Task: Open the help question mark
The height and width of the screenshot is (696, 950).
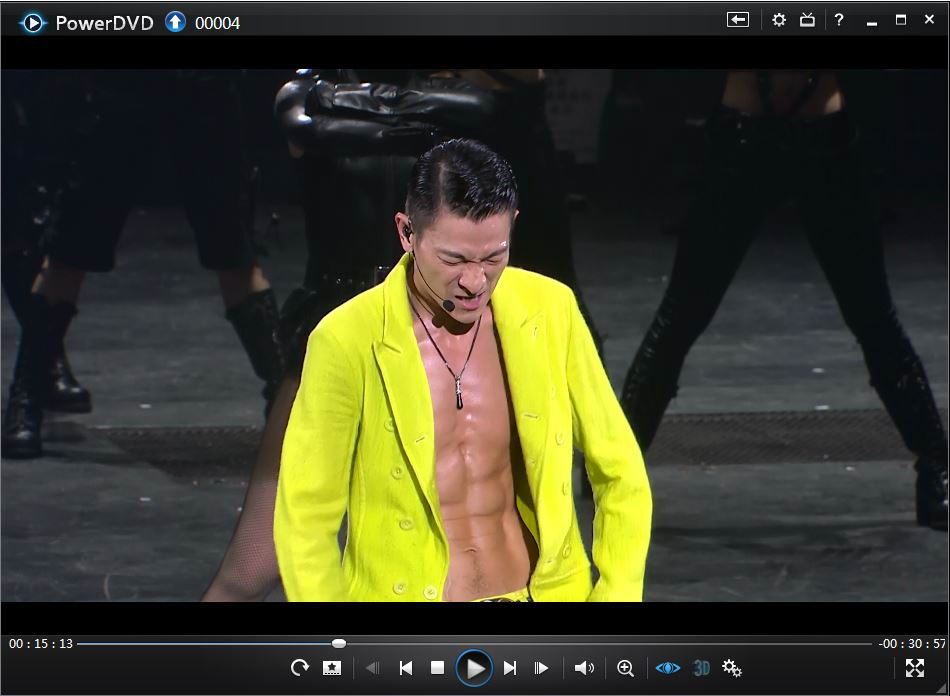Action: point(839,20)
